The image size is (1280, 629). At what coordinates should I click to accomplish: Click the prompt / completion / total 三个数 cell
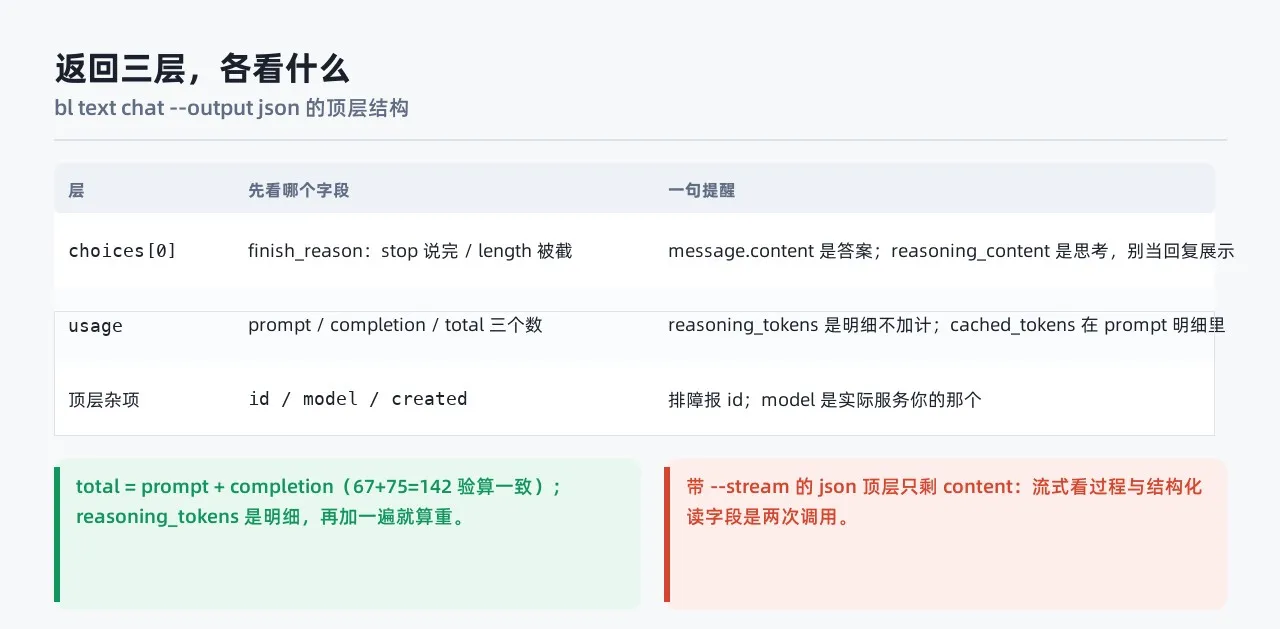tap(395, 325)
